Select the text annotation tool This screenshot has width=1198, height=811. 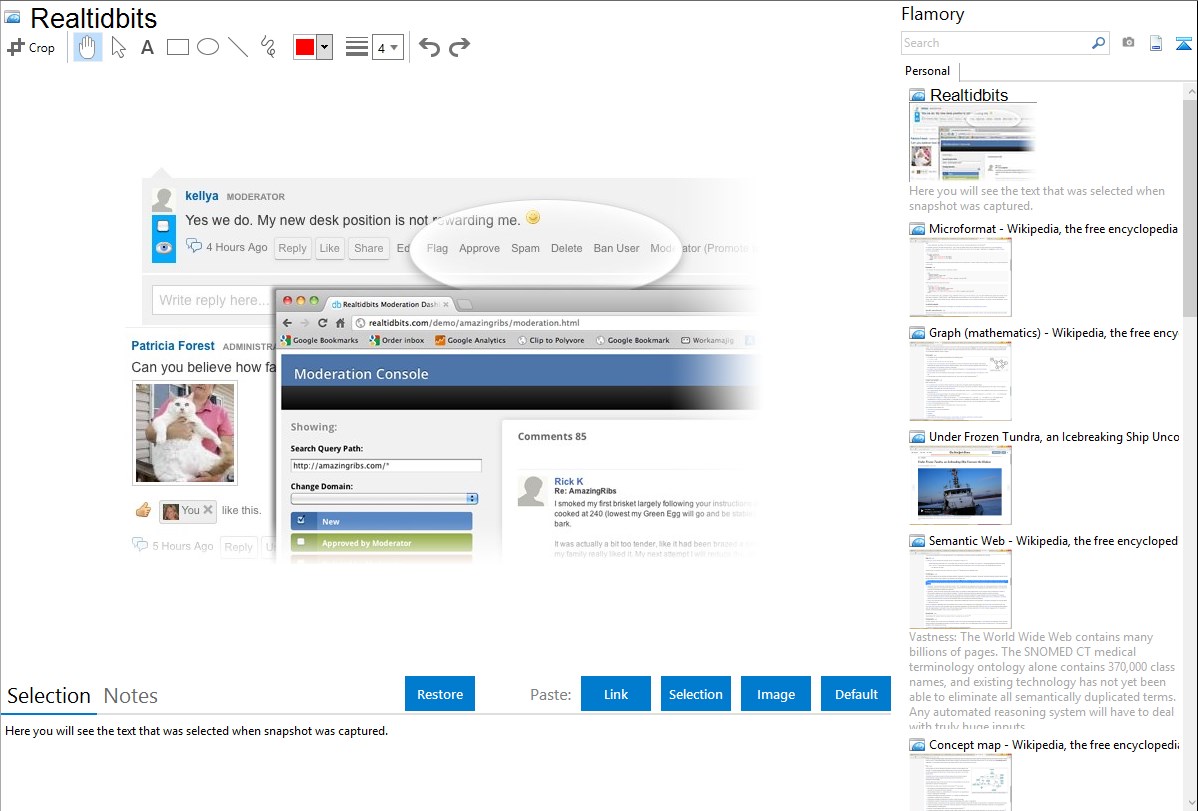[147, 47]
